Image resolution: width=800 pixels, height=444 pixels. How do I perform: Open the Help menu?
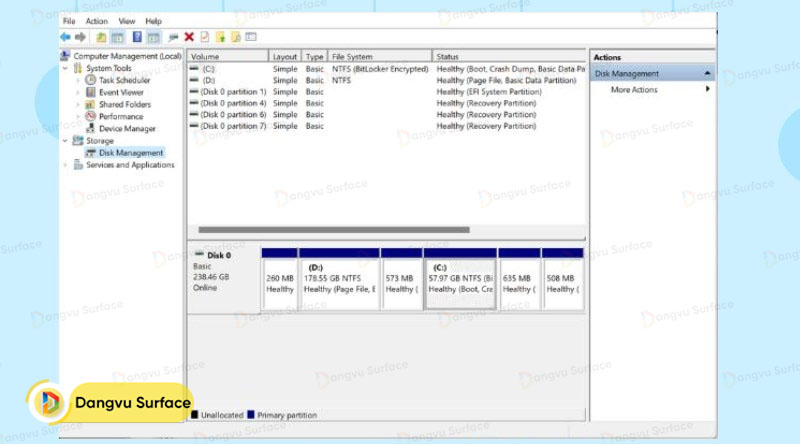tap(153, 21)
